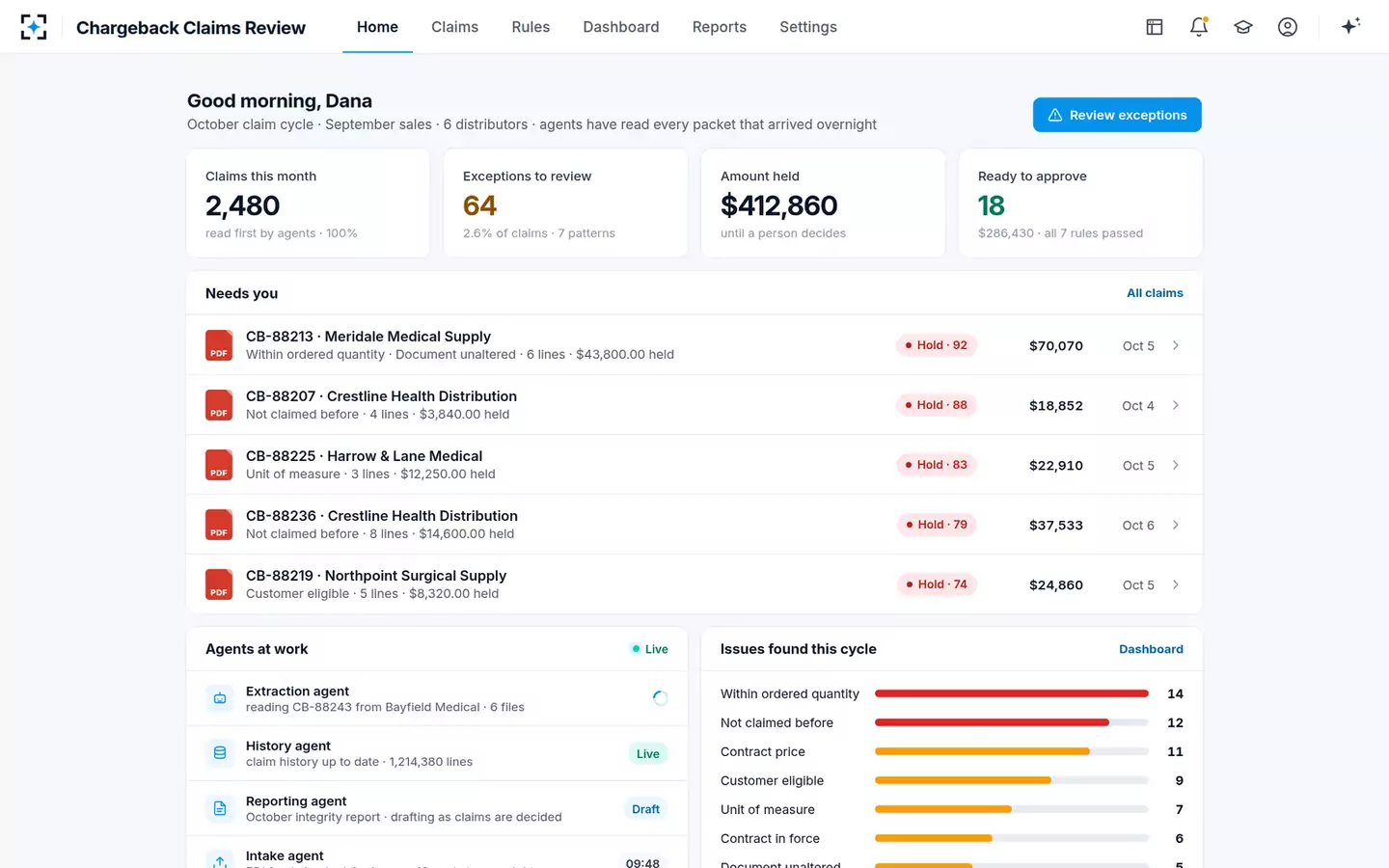The image size is (1389, 868).
Task: Click the Amount held $412,860 value
Action: (x=779, y=205)
